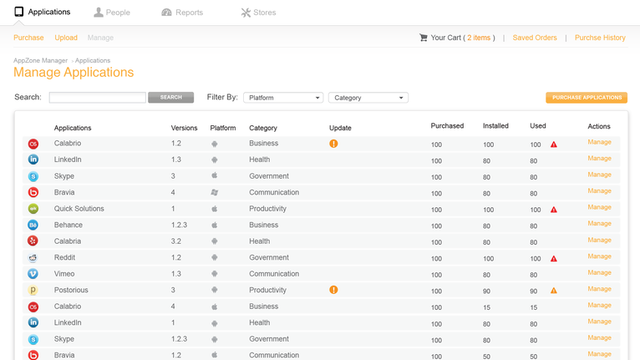This screenshot has height=360, width=640.
Task: Click Manage link for Vimeo
Action: click(x=599, y=273)
